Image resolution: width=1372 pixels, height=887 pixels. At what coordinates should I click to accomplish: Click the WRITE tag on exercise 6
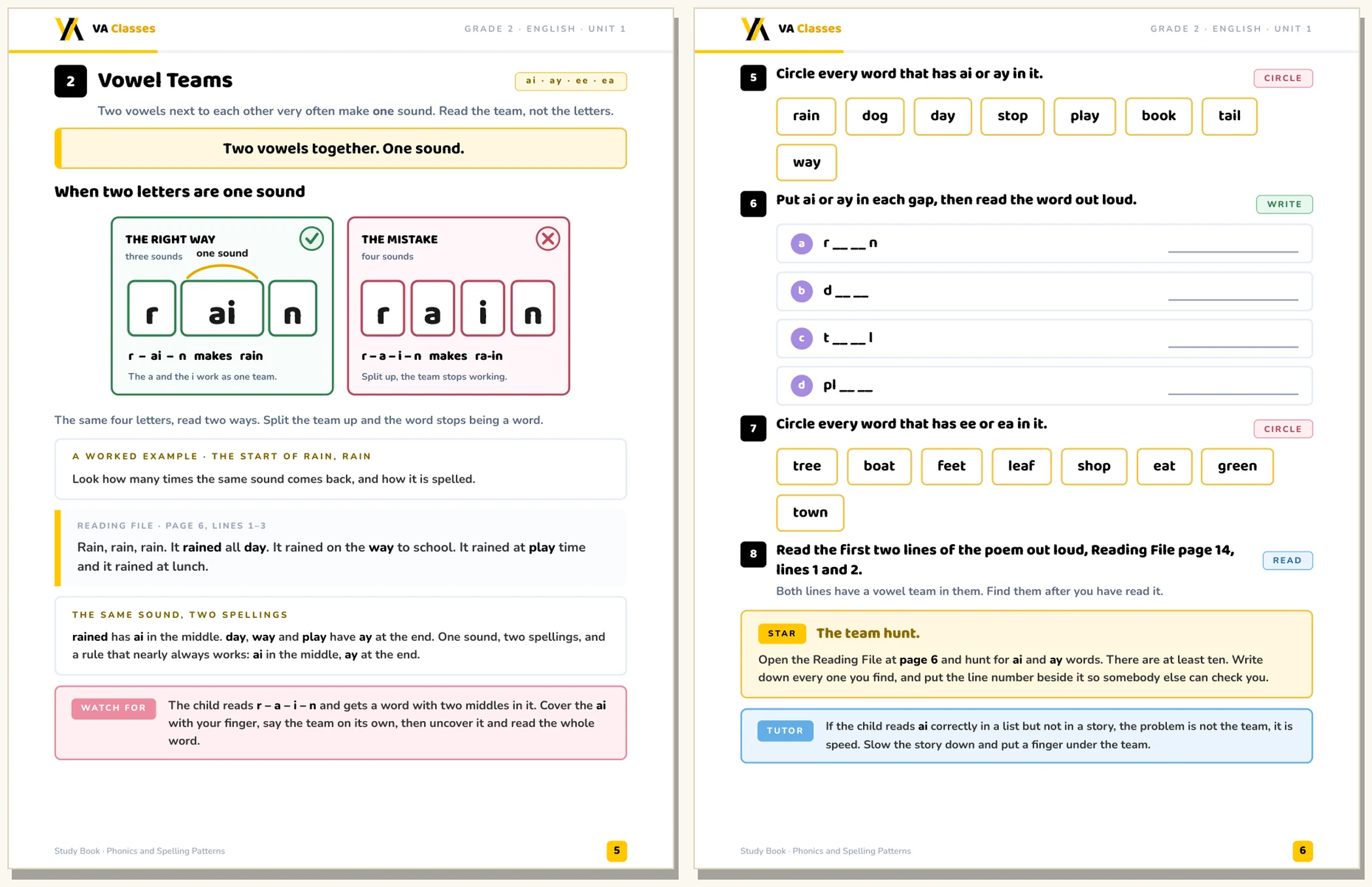click(x=1284, y=204)
